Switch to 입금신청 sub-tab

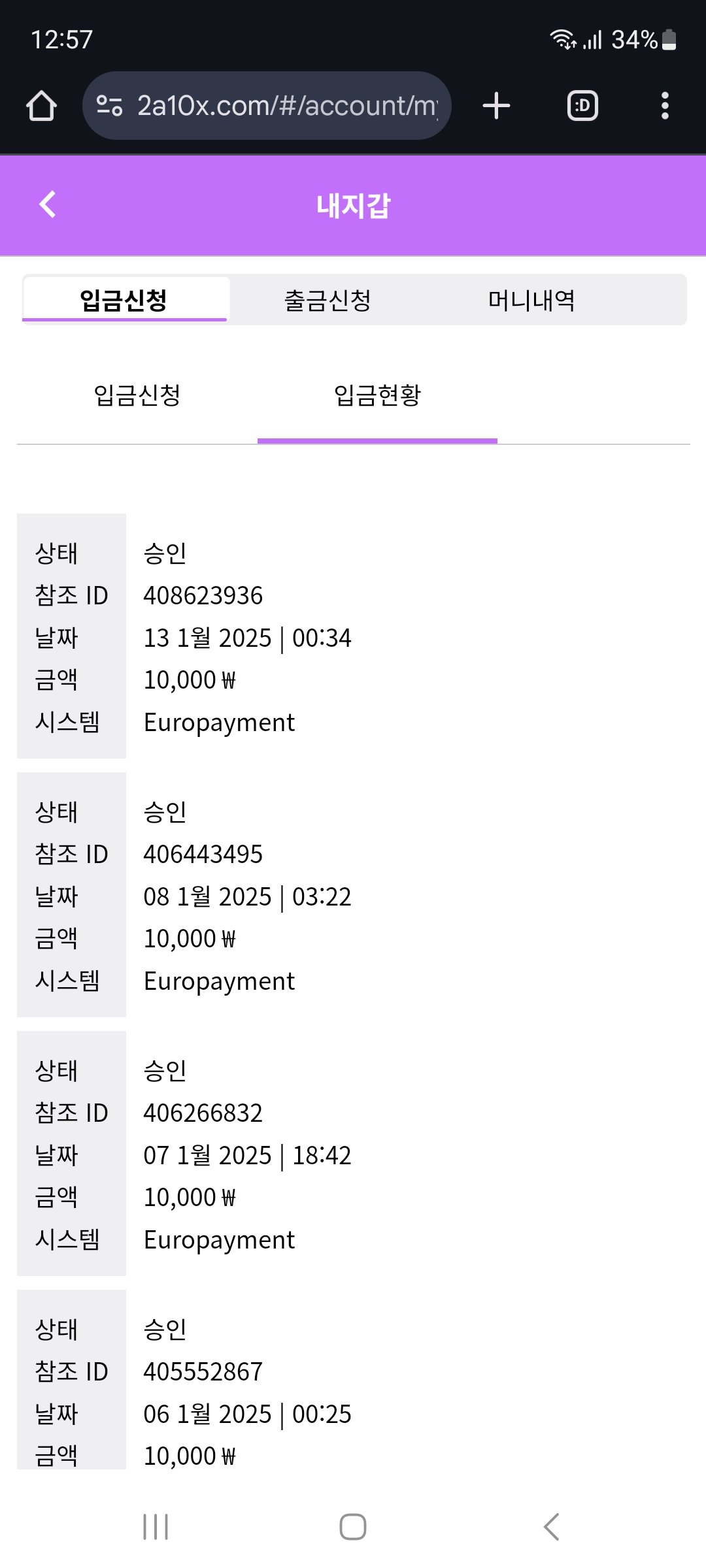coord(137,395)
